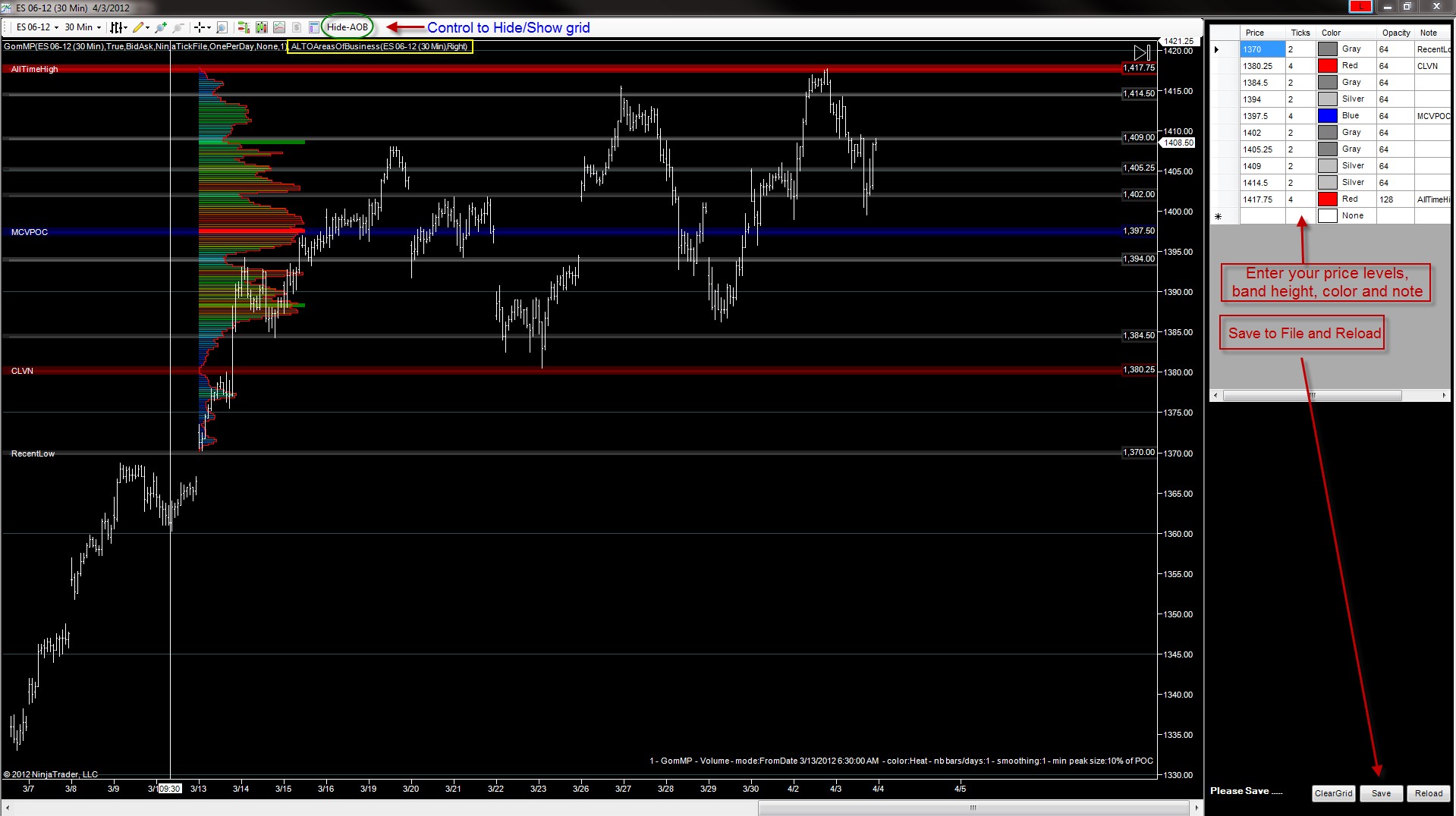The width and height of the screenshot is (1456, 816).
Task: Click the blue color swatch in the 1397.5 row
Action: coord(1328,116)
